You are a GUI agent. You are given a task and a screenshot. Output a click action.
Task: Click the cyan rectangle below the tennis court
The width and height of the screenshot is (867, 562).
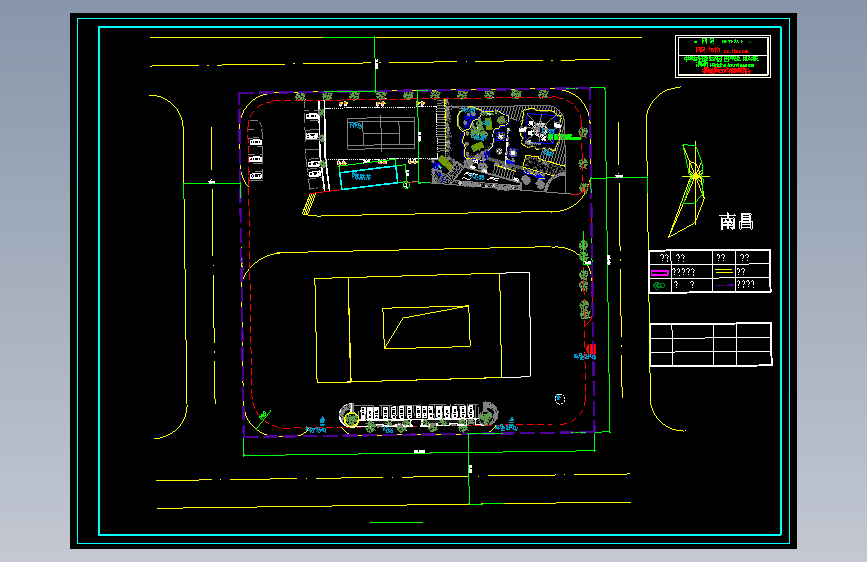coord(369,177)
